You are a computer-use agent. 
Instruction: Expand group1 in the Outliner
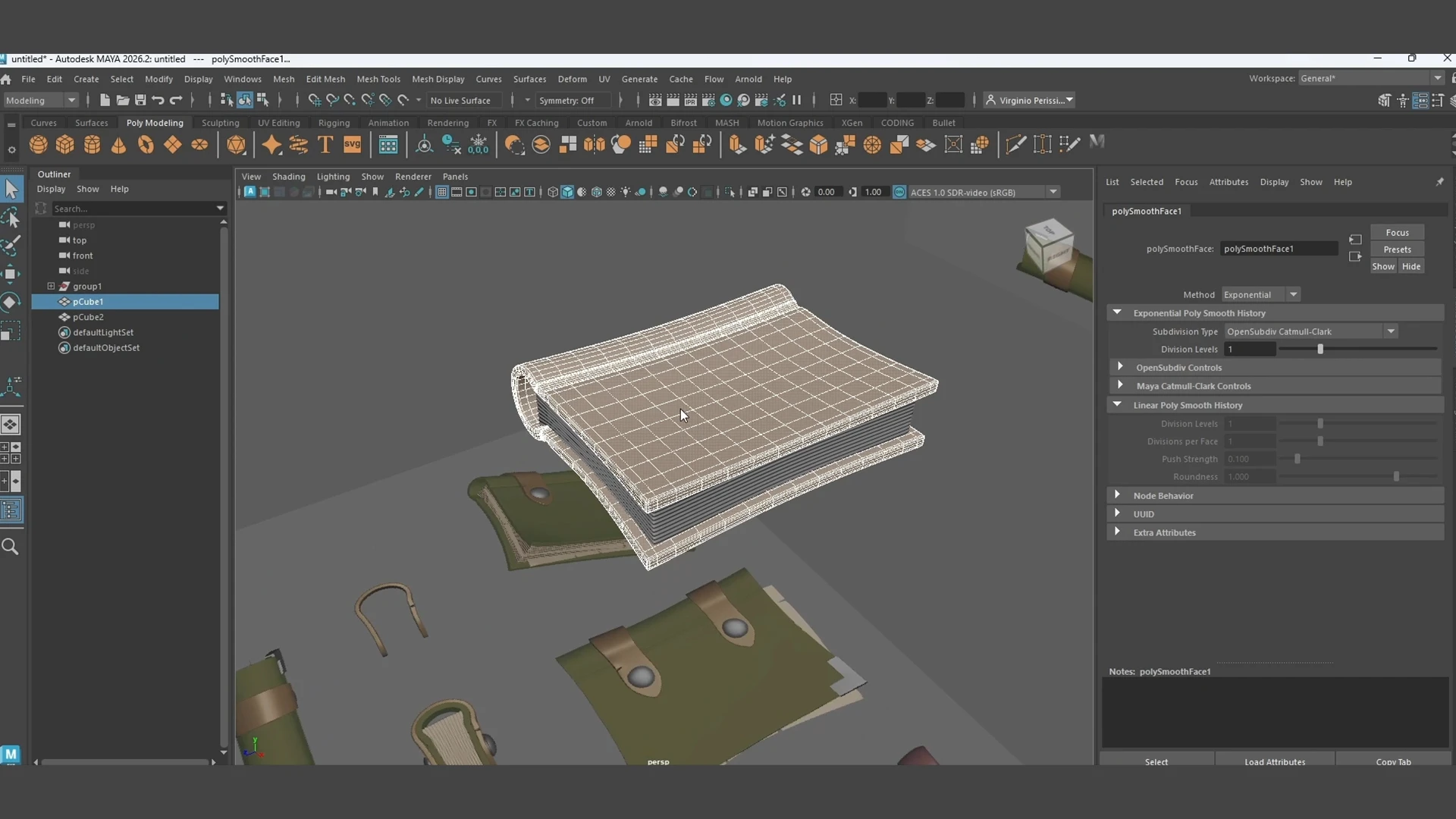(51, 286)
